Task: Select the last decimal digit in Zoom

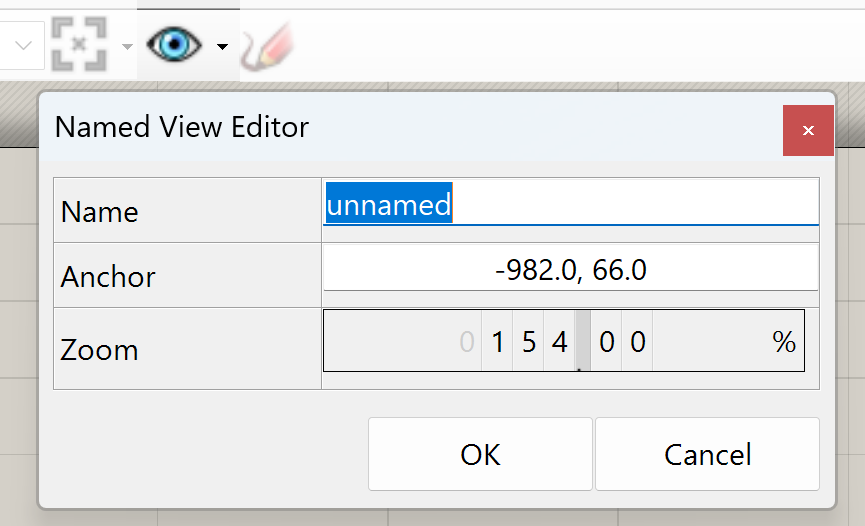Action: click(x=638, y=343)
